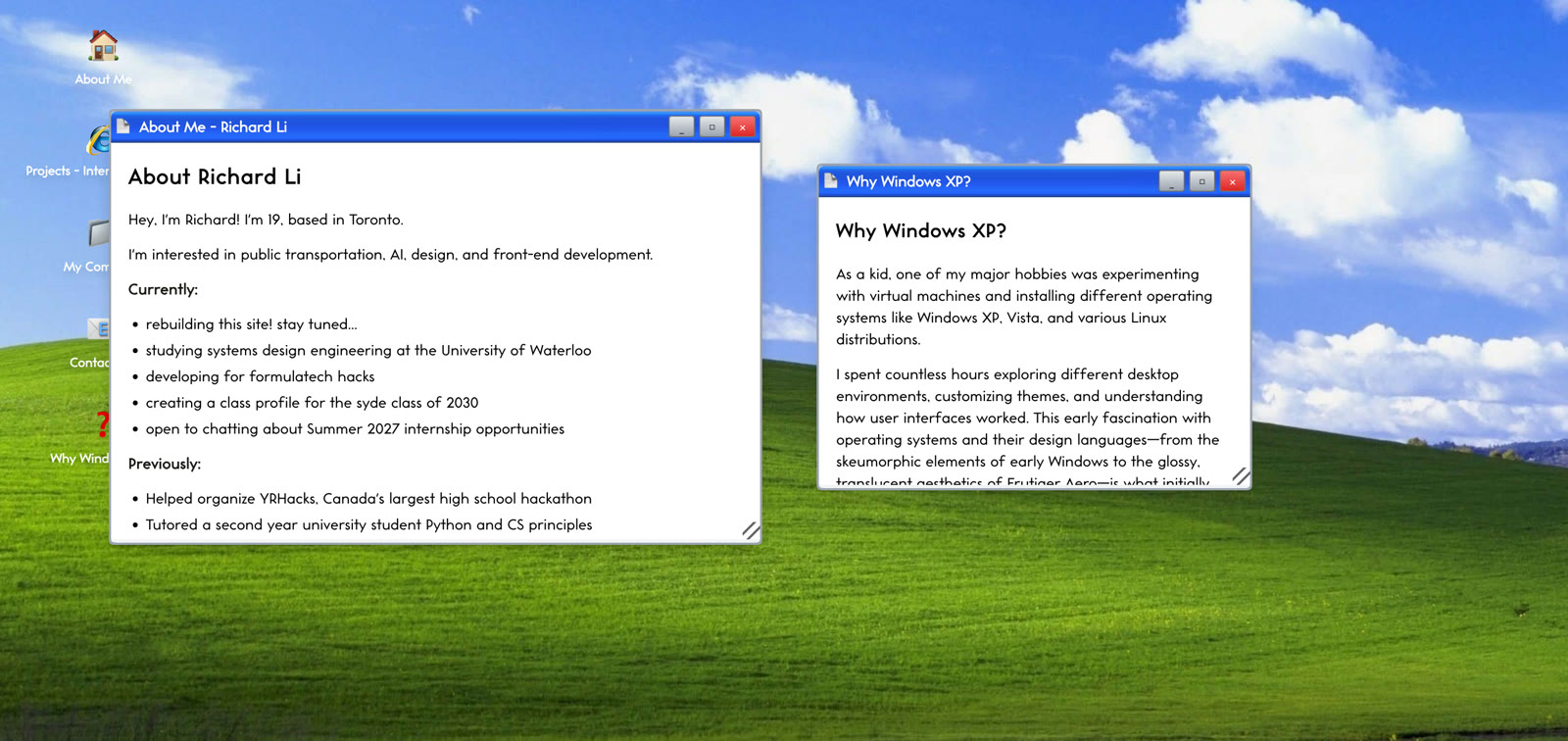Click the Why Windows XP window resize handle
This screenshot has height=741, width=1568.
click(1241, 476)
